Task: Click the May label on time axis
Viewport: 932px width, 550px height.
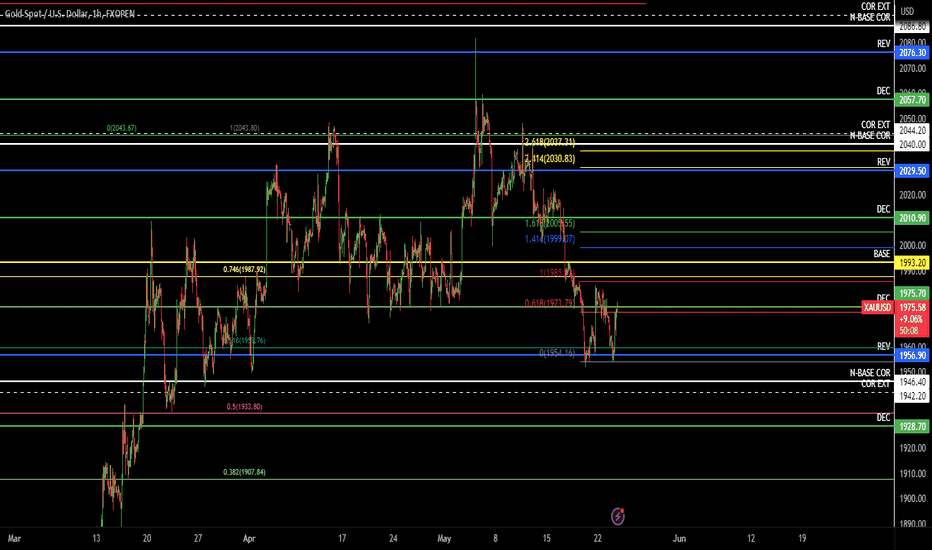Action: (444, 539)
